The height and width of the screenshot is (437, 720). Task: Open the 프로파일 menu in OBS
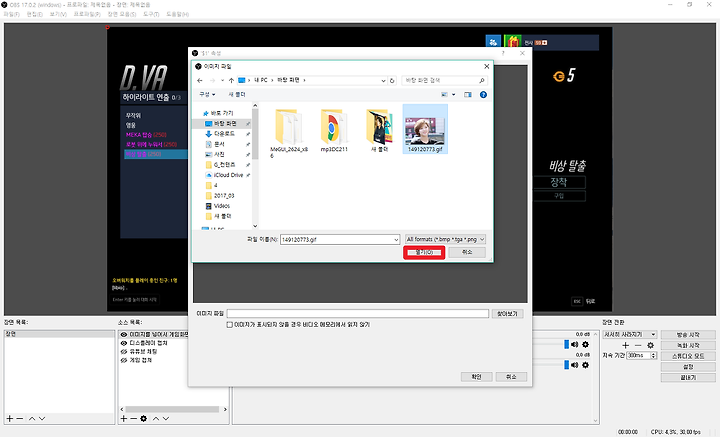pyautogui.click(x=87, y=14)
